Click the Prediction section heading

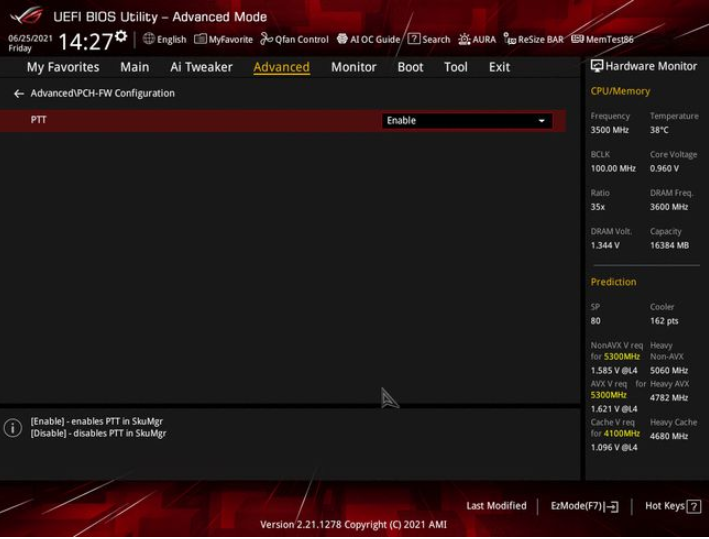pyautogui.click(x=613, y=282)
